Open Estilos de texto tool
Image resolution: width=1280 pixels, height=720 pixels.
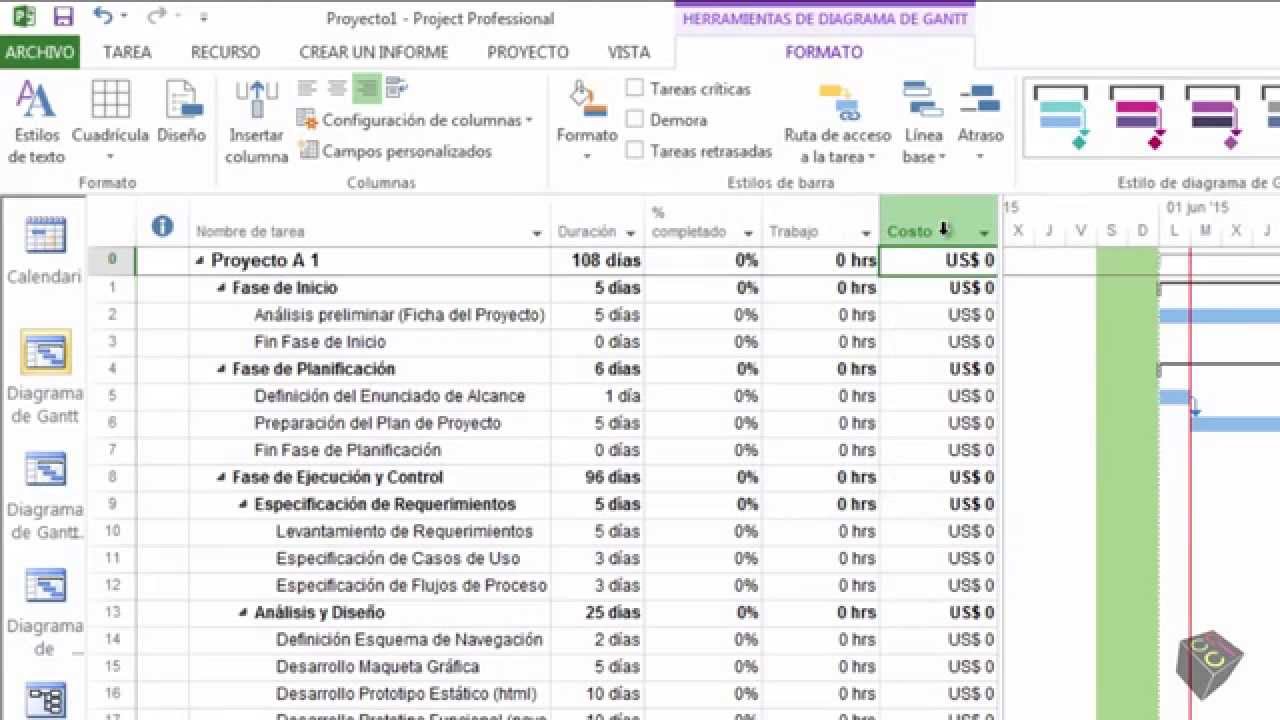pyautogui.click(x=36, y=122)
